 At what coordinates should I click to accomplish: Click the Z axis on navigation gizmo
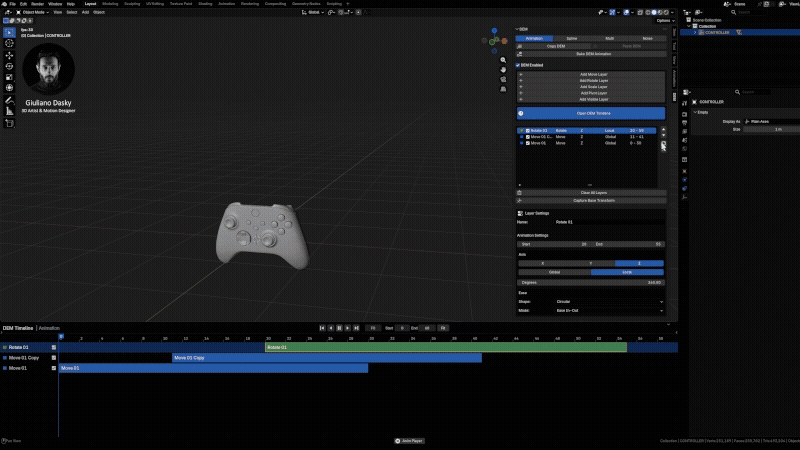click(x=494, y=31)
